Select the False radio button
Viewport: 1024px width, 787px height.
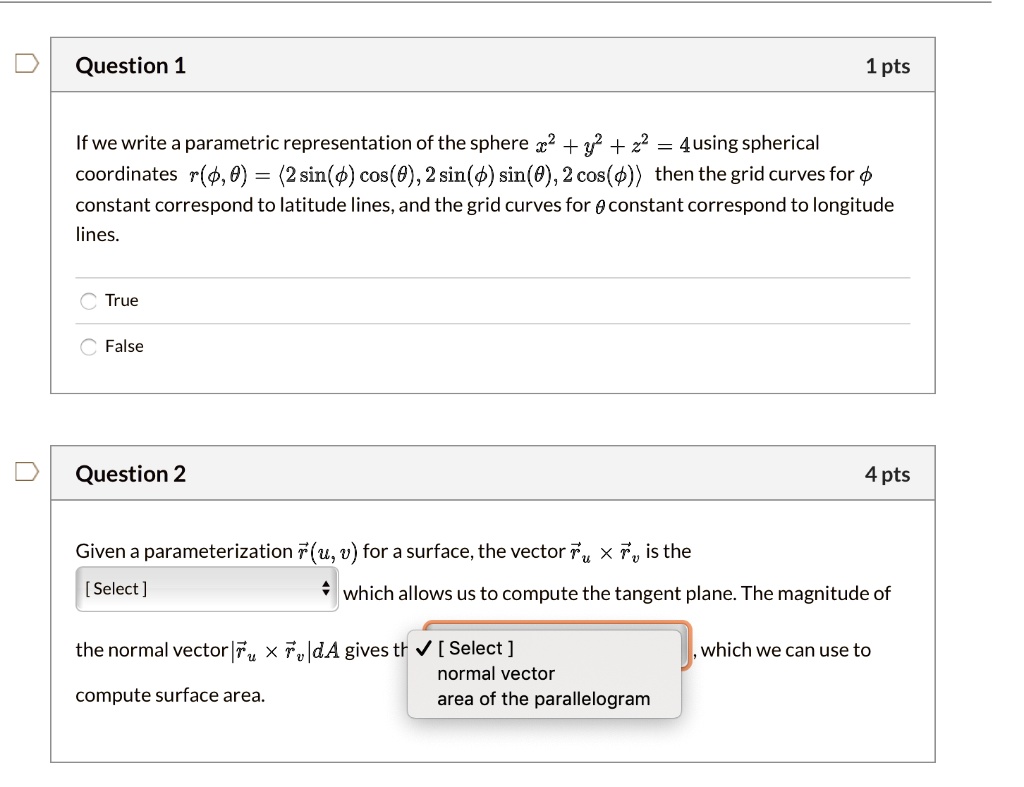pos(89,347)
